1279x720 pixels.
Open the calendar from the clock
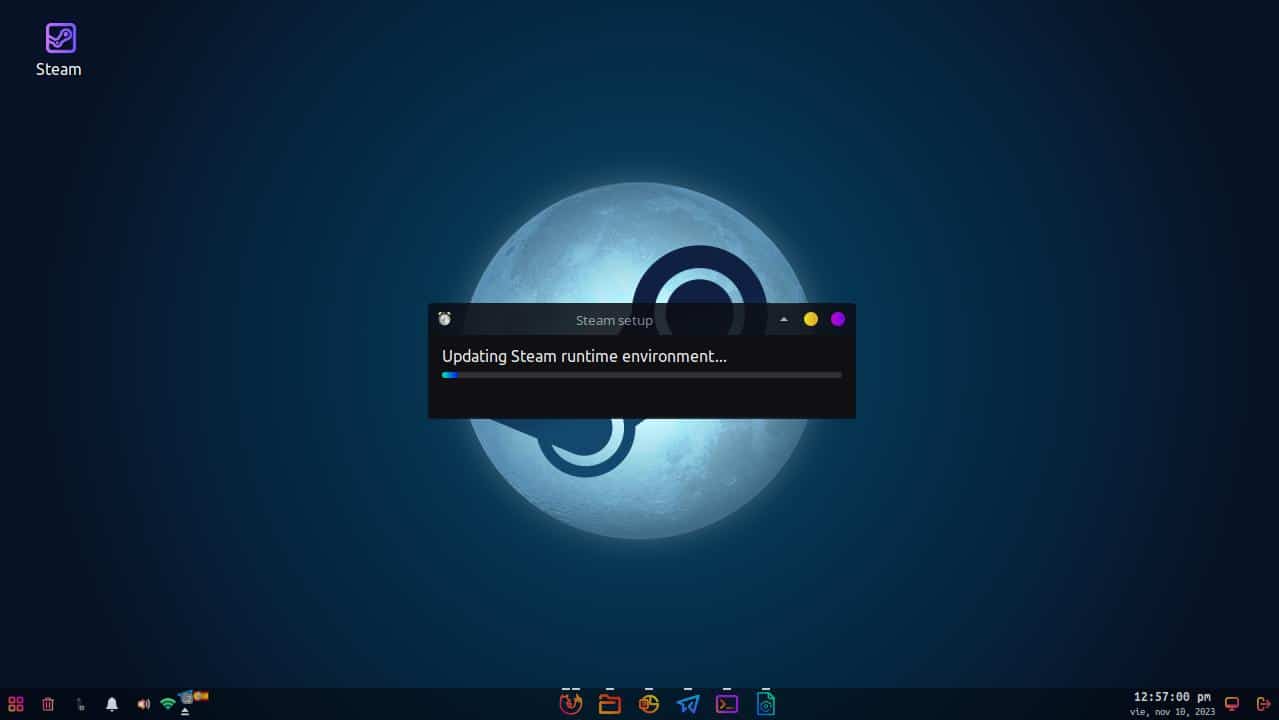1172,703
